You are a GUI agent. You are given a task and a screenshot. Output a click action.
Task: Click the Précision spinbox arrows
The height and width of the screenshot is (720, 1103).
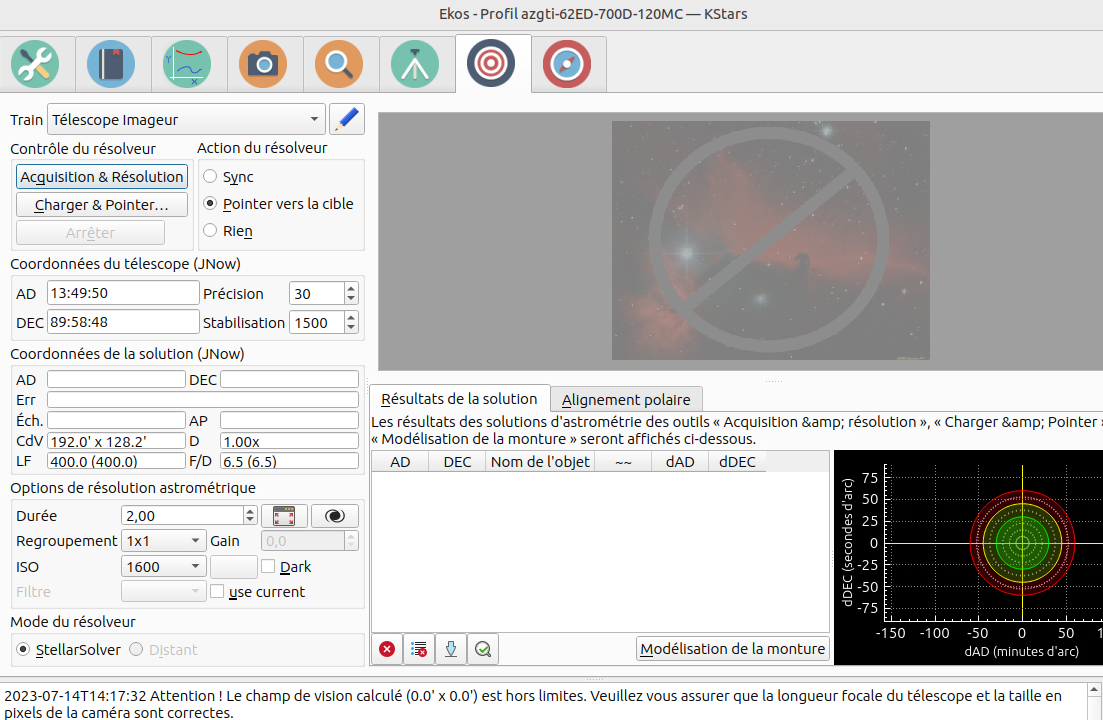pos(351,293)
